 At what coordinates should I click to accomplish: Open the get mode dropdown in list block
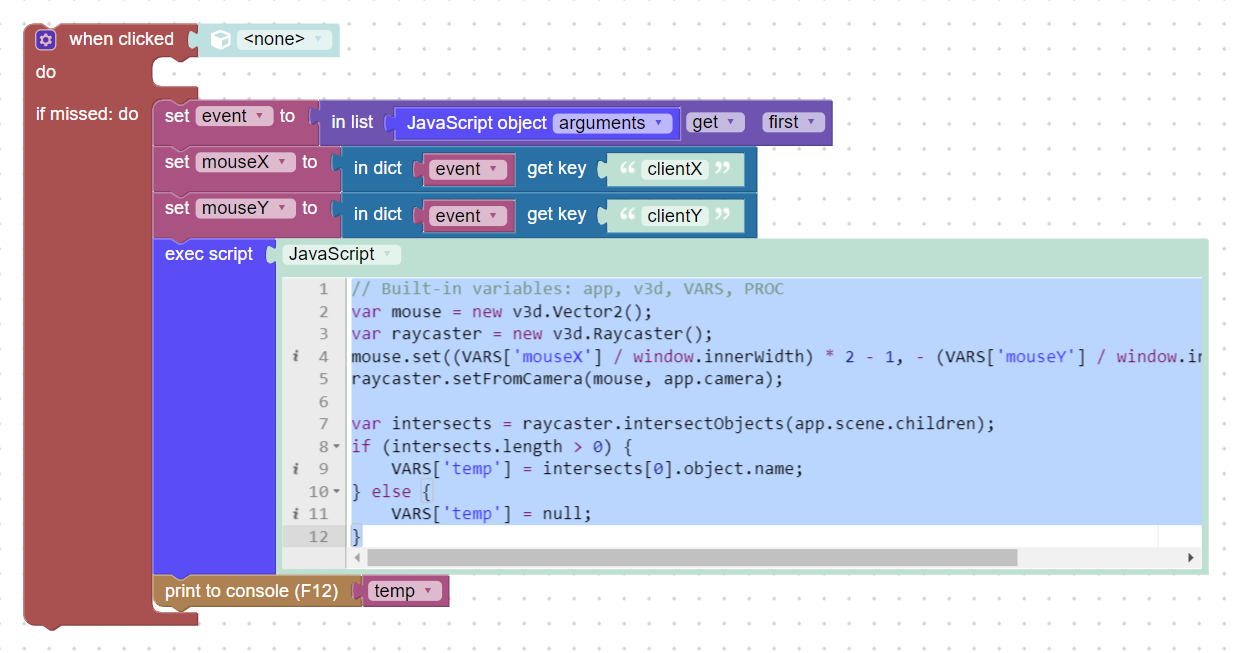715,122
